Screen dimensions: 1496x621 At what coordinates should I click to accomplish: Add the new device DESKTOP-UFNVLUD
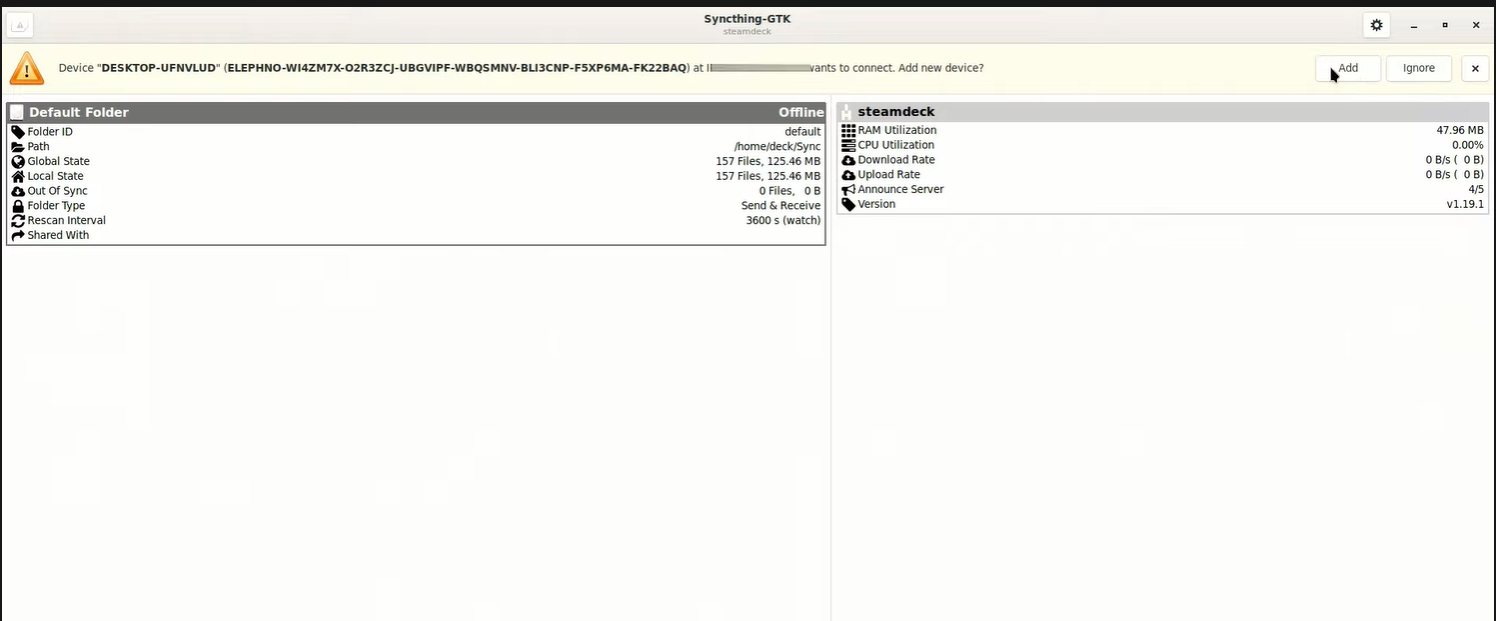1348,68
